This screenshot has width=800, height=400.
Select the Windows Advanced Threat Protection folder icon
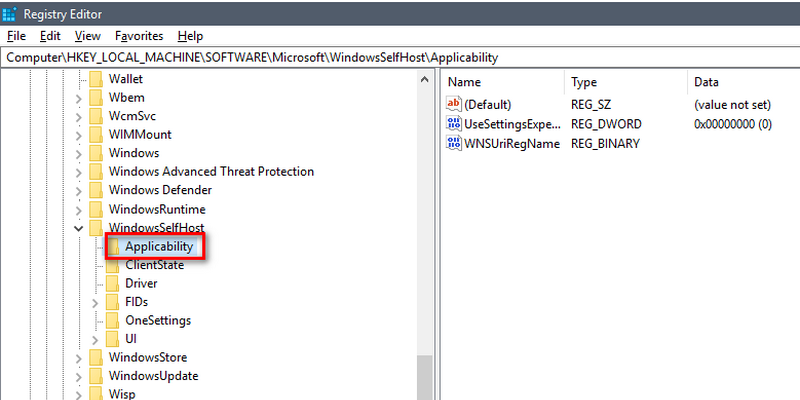click(96, 171)
